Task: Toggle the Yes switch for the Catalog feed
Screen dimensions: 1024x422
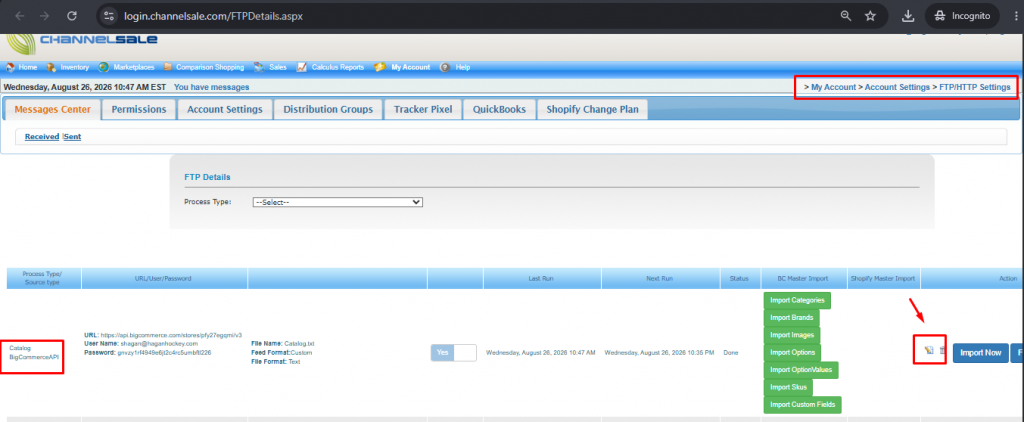Action: pos(453,352)
